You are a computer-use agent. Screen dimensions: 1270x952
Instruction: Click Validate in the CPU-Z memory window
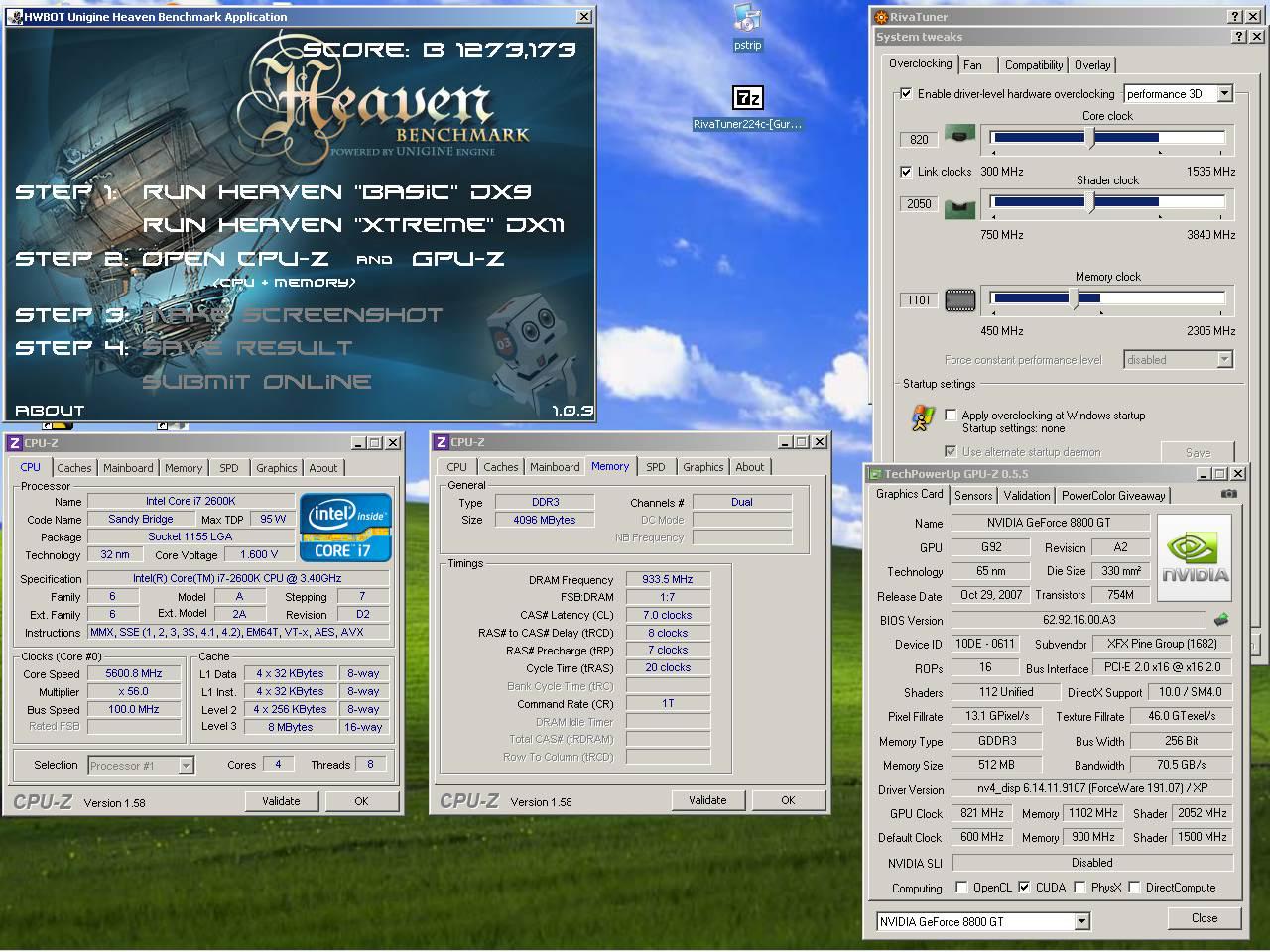tap(707, 800)
